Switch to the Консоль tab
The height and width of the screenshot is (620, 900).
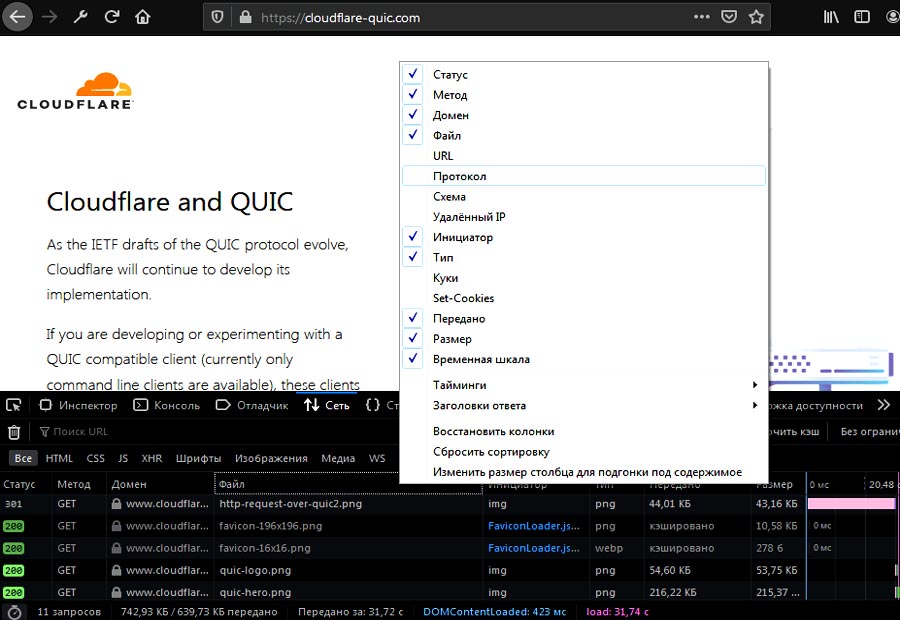coord(166,405)
